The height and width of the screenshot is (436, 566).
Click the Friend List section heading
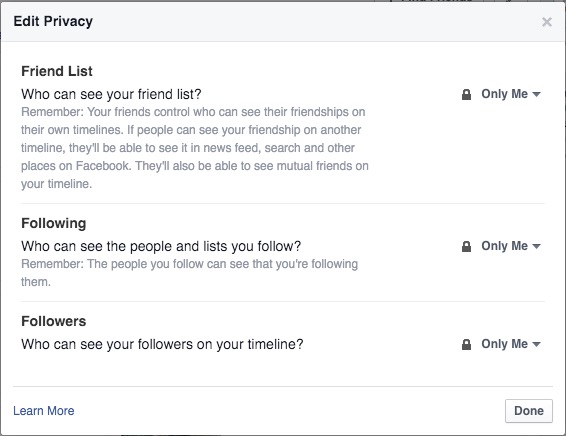coord(57,71)
